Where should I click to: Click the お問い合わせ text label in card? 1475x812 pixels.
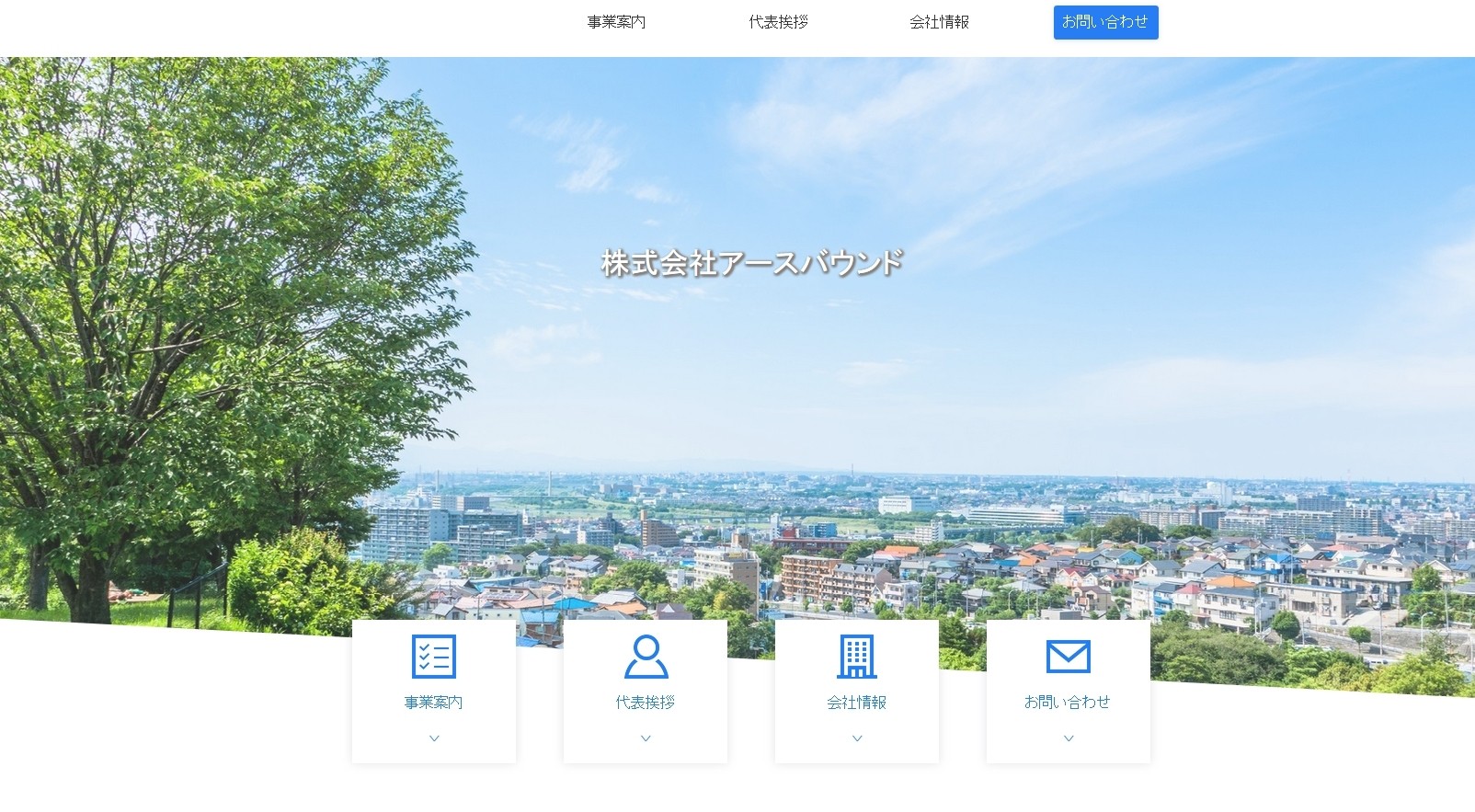click(1068, 703)
